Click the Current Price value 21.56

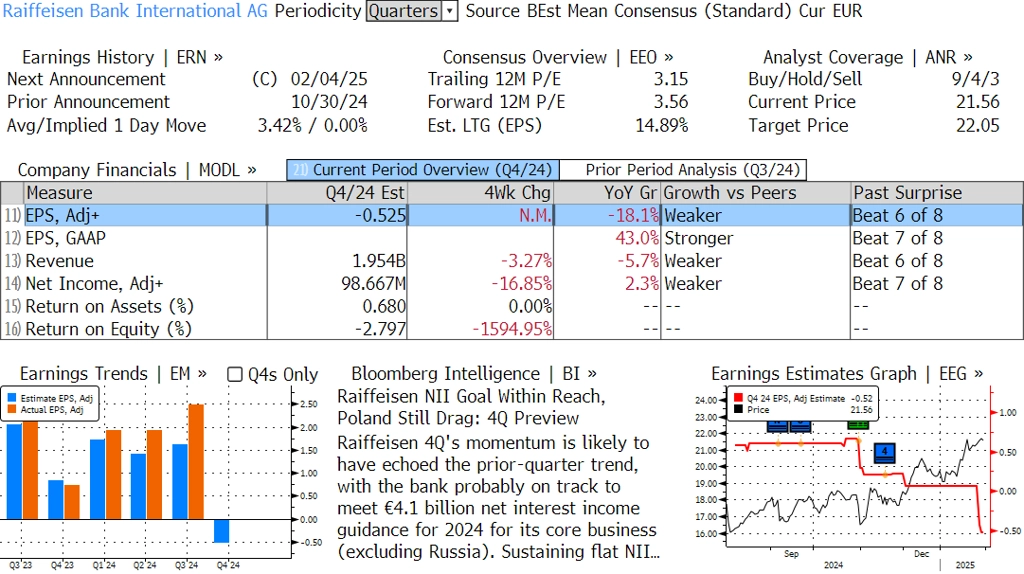(x=978, y=102)
